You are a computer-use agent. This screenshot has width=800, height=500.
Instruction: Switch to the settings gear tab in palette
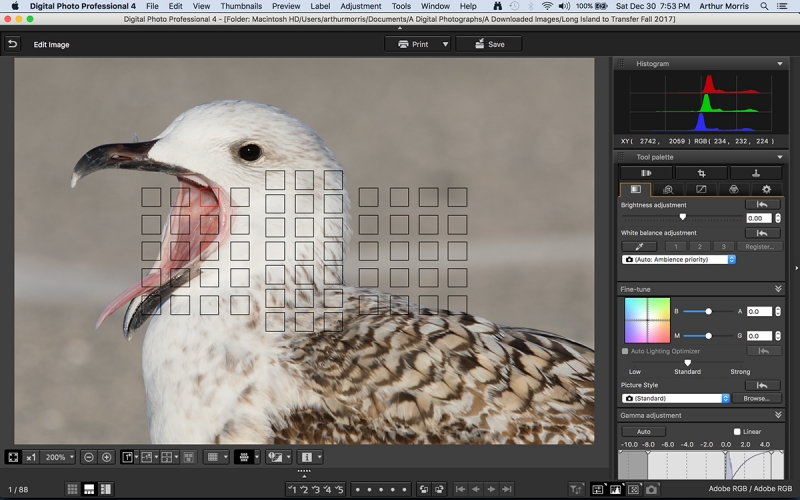[766, 189]
